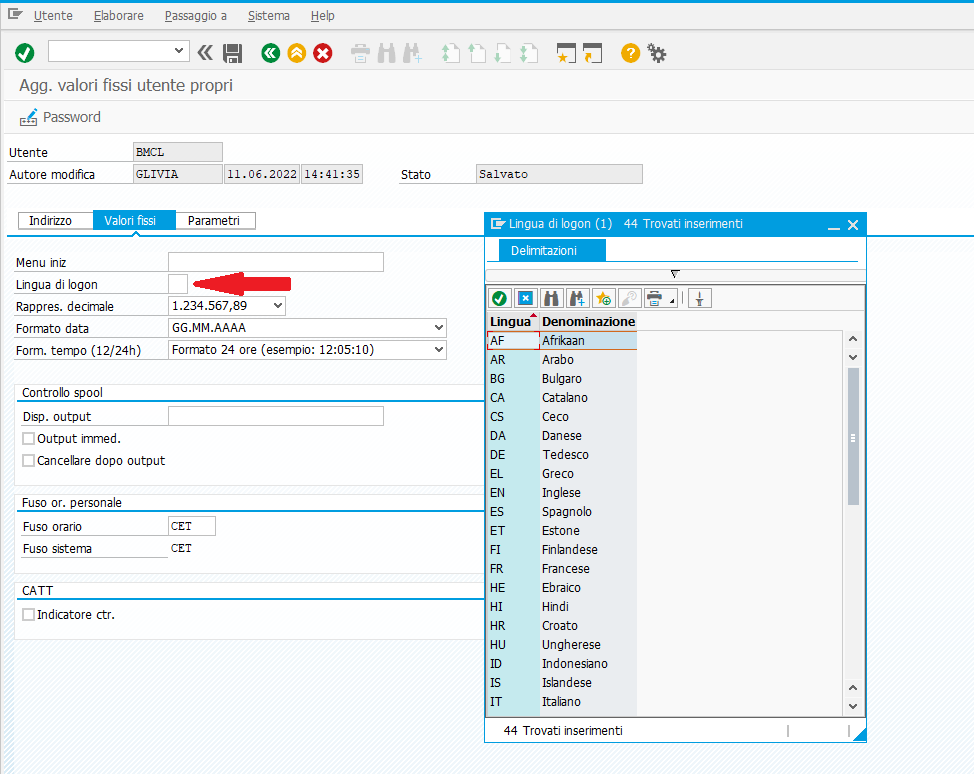This screenshot has width=974, height=774.
Task: Open the transaction command field dropdown
Action: click(179, 51)
